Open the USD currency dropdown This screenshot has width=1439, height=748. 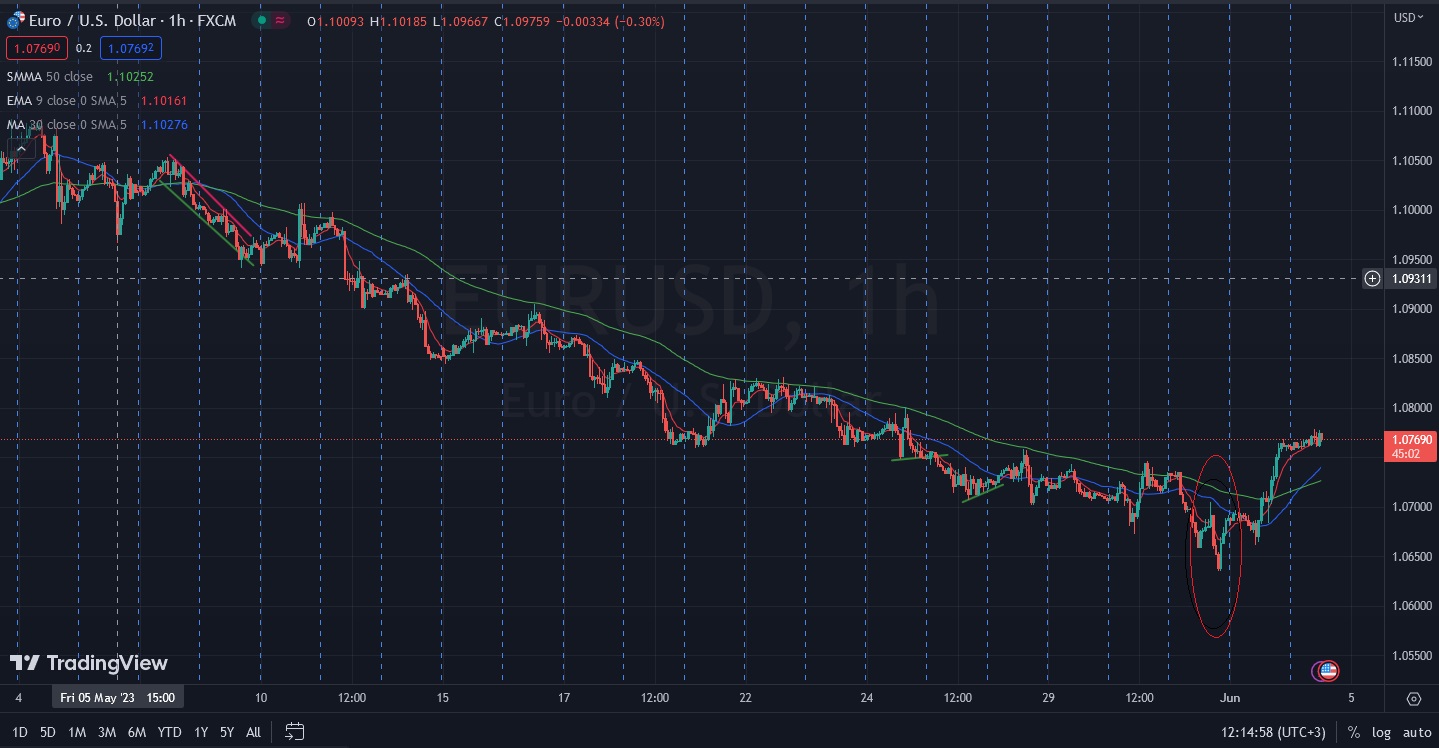click(1408, 17)
